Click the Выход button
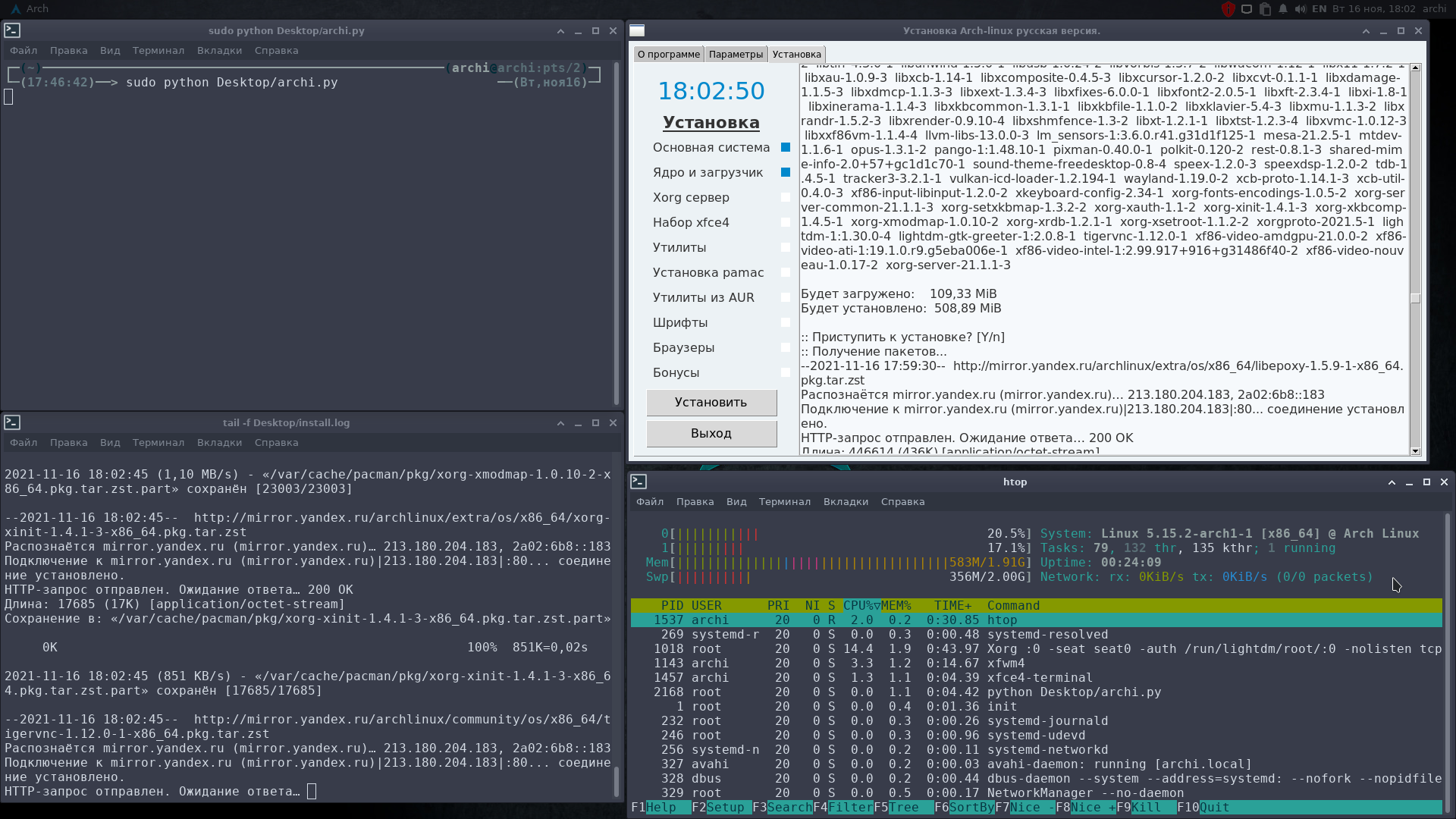1456x819 pixels. pos(711,434)
